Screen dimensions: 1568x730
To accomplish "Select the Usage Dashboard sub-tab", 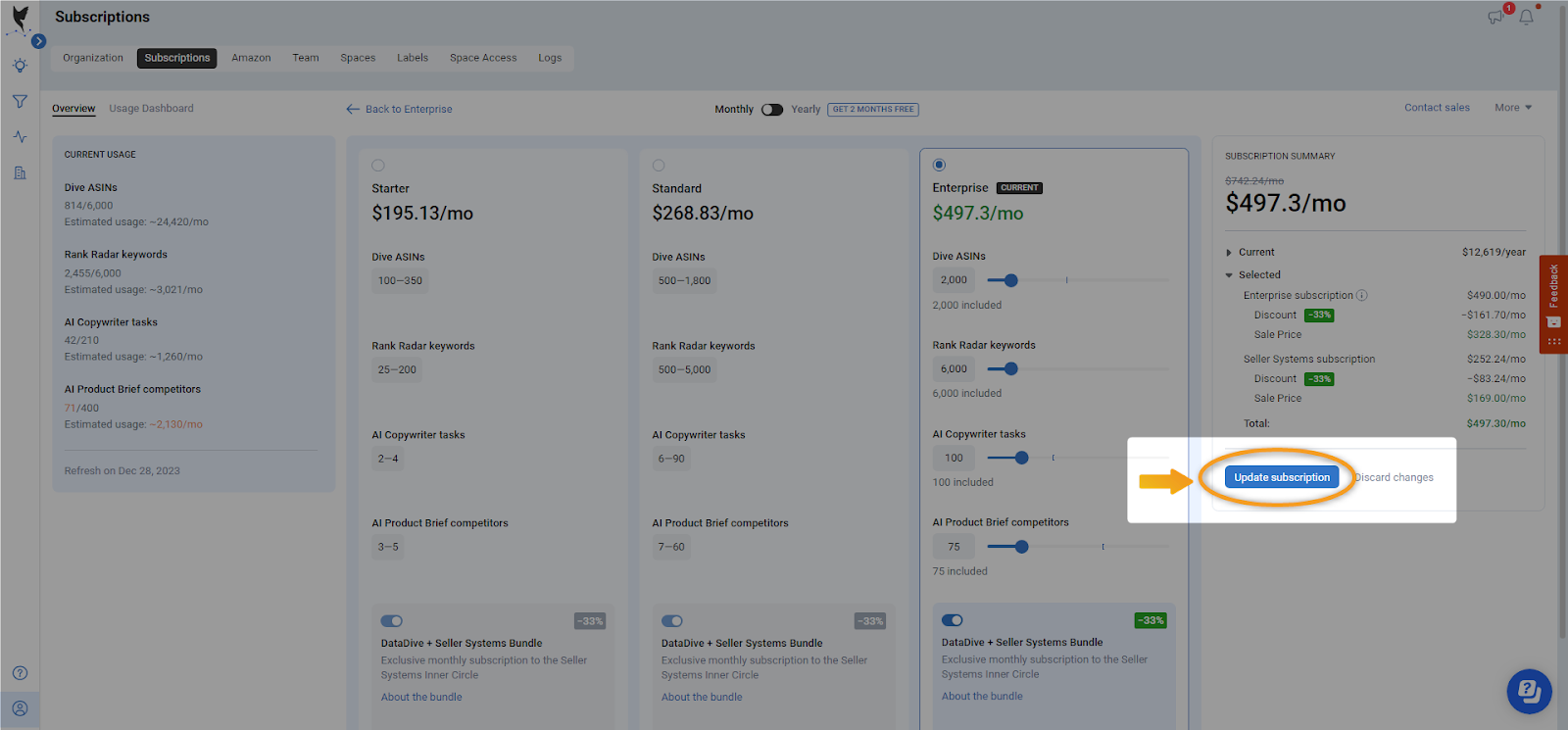I will click(x=151, y=109).
